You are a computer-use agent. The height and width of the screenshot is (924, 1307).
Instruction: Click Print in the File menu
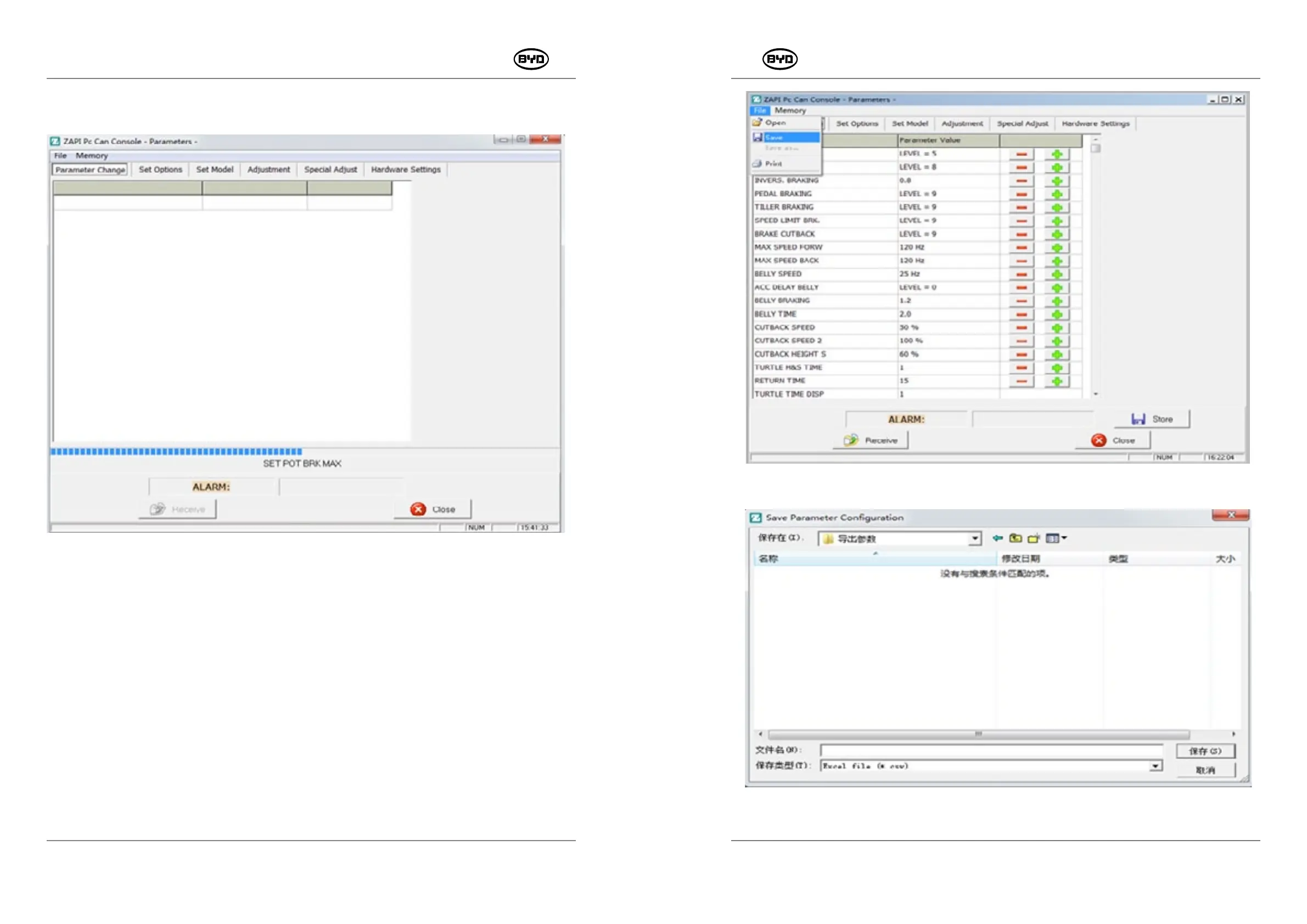pyautogui.click(x=773, y=164)
